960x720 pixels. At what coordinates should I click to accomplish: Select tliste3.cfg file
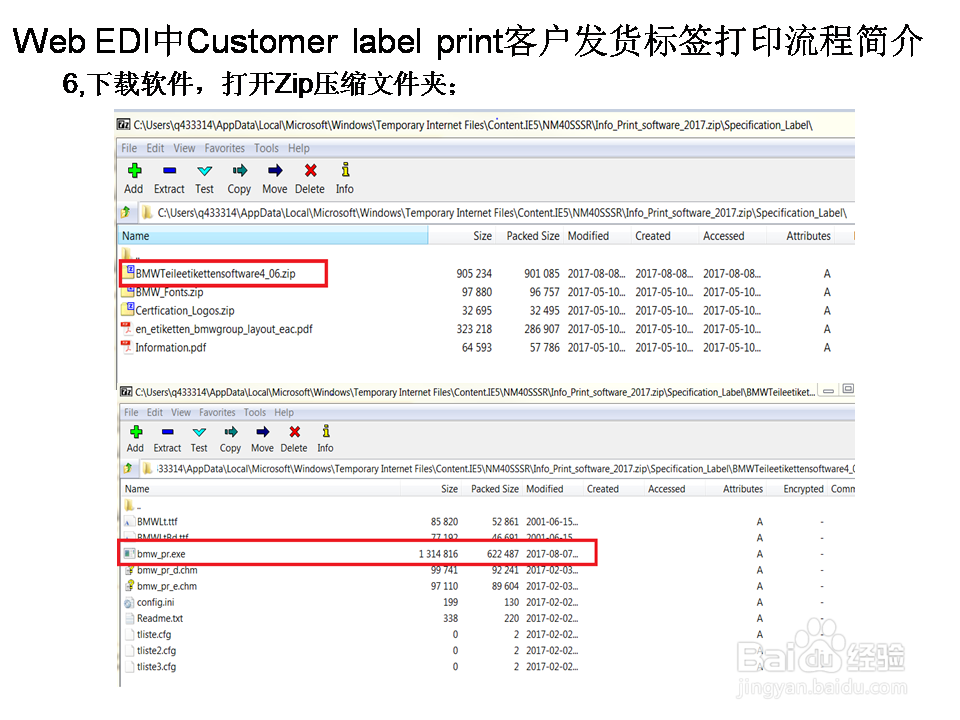point(157,666)
